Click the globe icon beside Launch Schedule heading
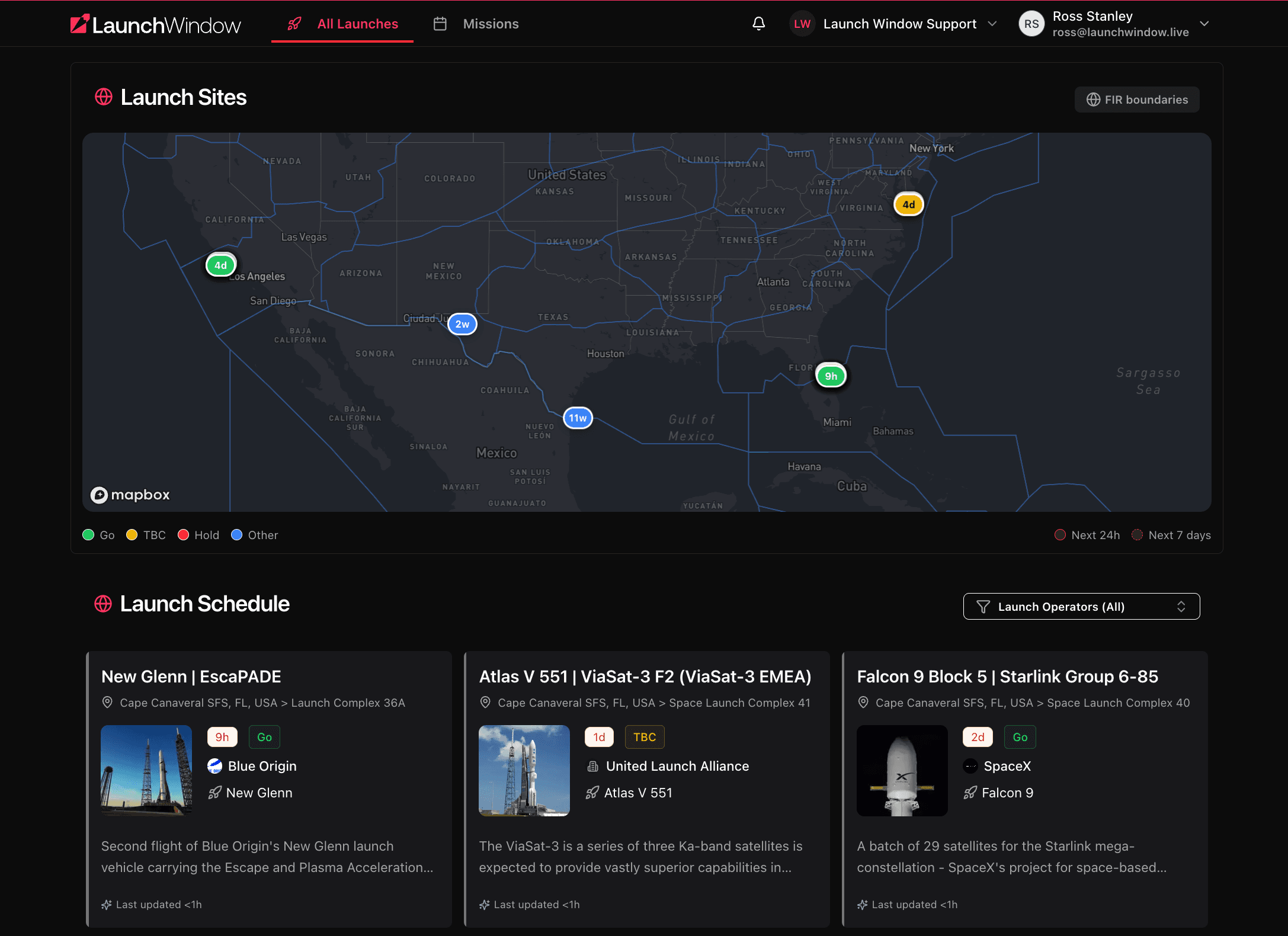Screen dimensions: 1288x936 104,604
